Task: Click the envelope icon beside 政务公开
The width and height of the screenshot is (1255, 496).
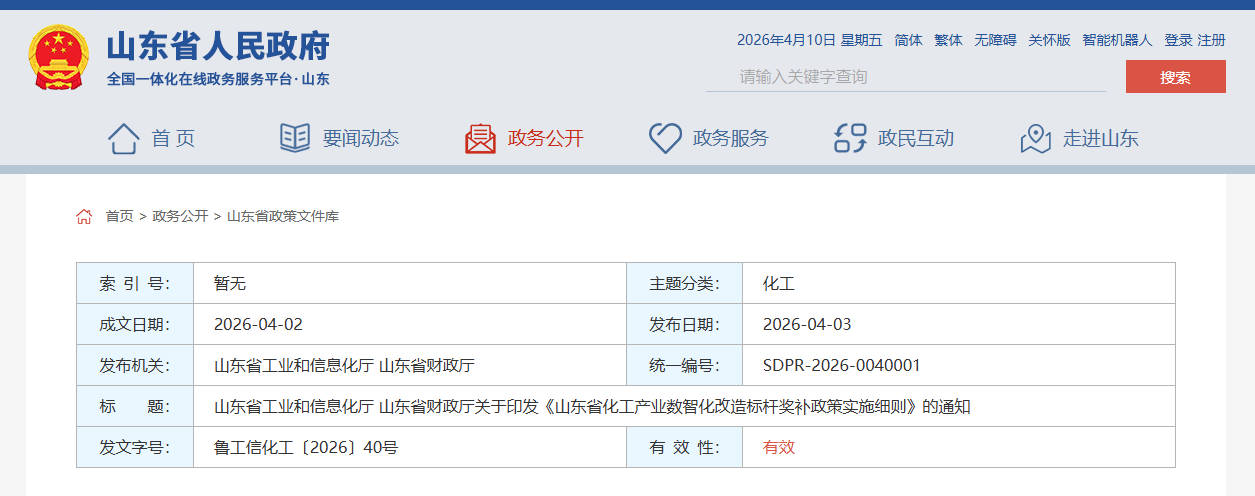Action: point(480,138)
